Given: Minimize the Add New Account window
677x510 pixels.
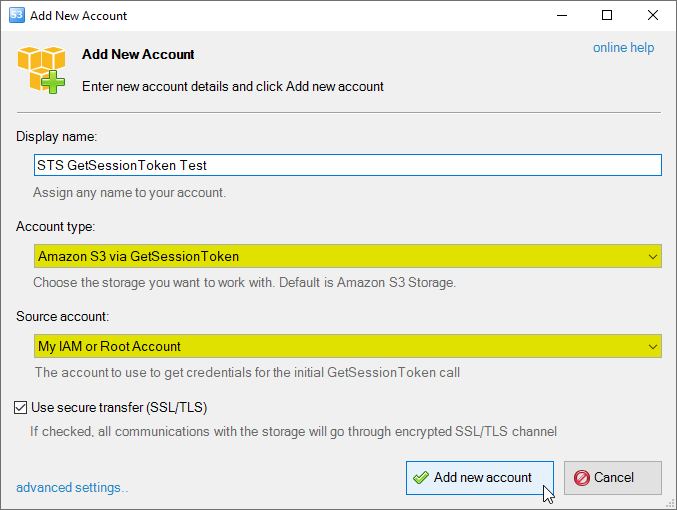Looking at the screenshot, I should [562, 16].
